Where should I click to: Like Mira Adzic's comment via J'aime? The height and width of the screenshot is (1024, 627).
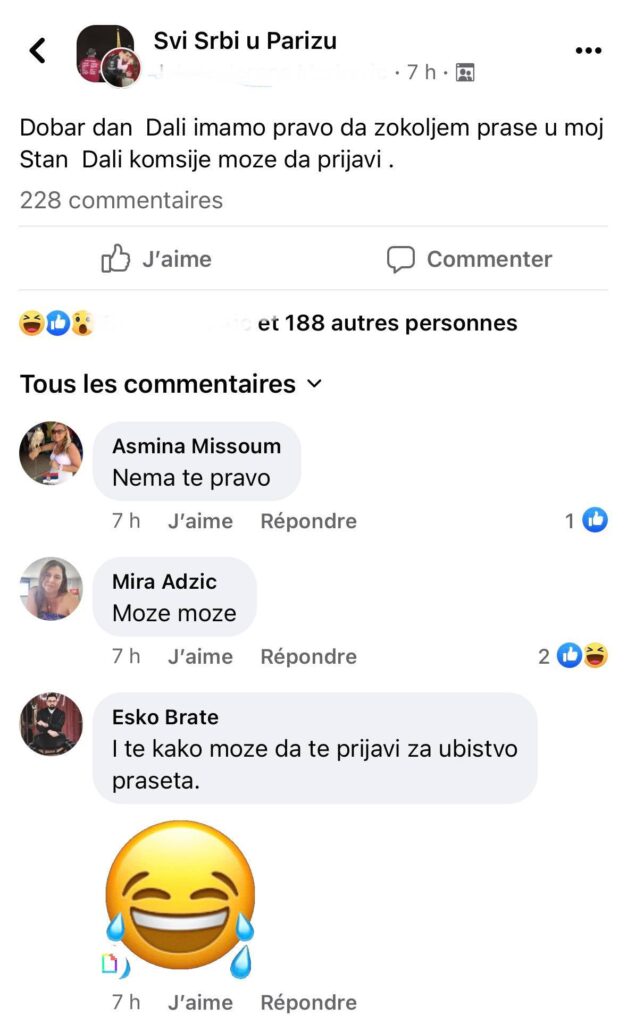200,657
